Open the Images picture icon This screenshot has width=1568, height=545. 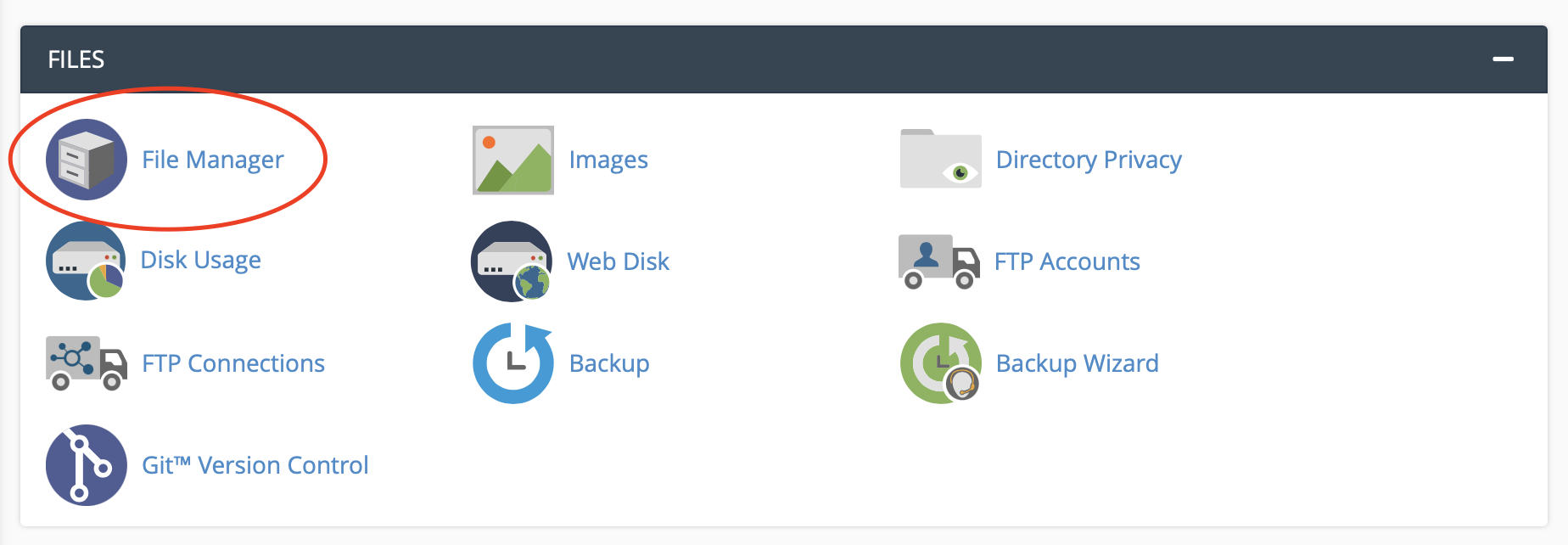click(x=512, y=160)
